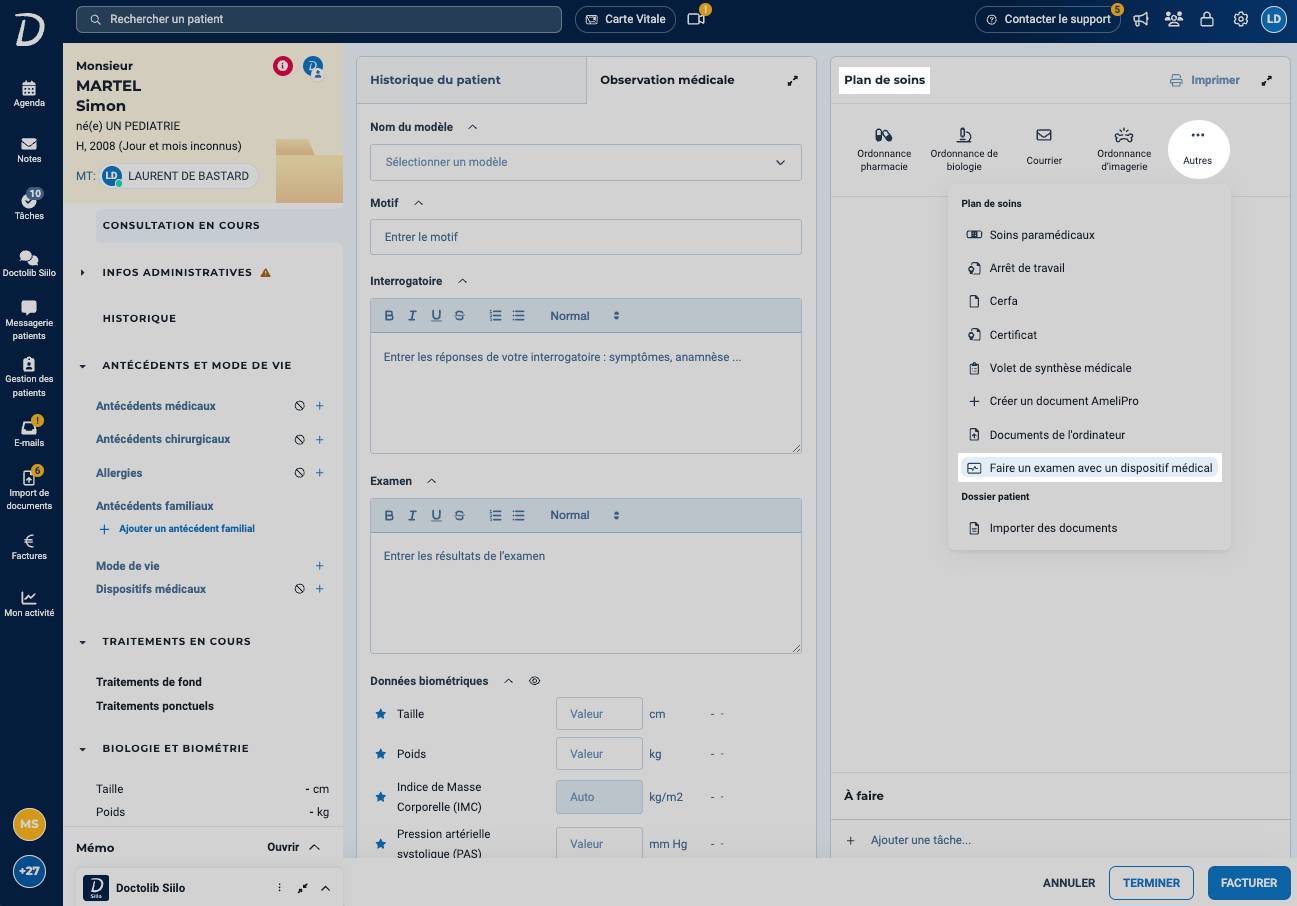Open the announcements megaphone icon
The image size is (1297, 906).
click(x=1141, y=19)
